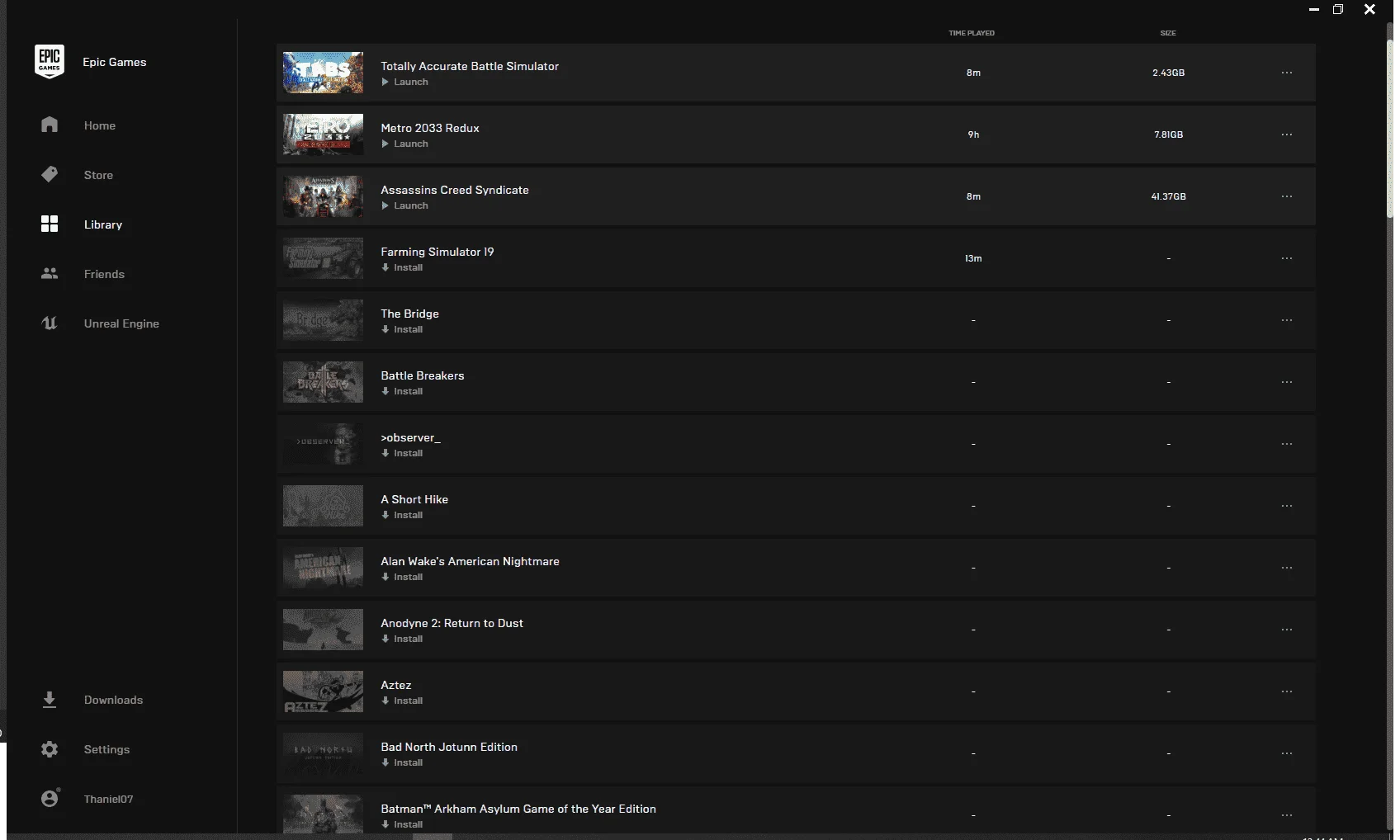Click the Battle Breakers thumbnail
The width and height of the screenshot is (1400, 840).
coord(323,382)
